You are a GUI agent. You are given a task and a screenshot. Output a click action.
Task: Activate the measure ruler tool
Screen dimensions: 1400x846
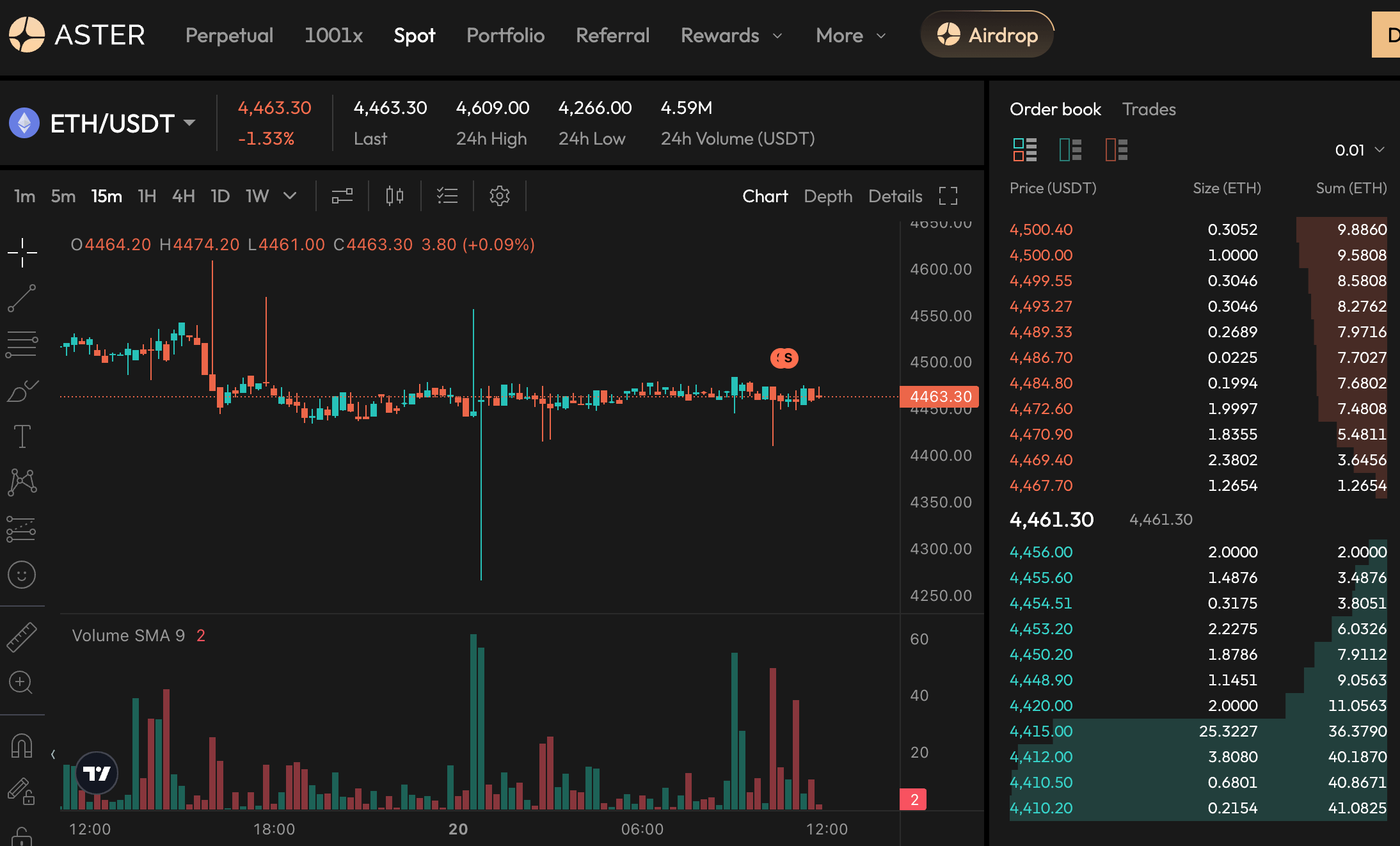pyautogui.click(x=22, y=638)
